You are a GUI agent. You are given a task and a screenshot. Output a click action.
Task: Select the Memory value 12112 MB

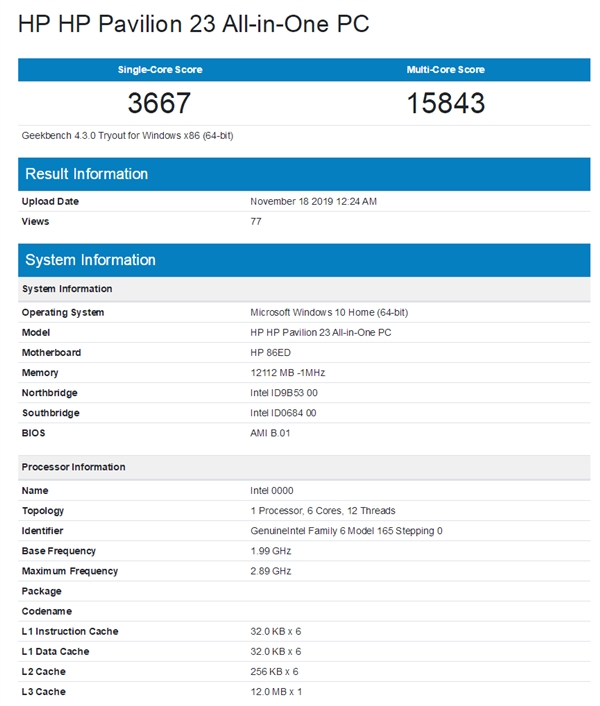tap(287, 372)
